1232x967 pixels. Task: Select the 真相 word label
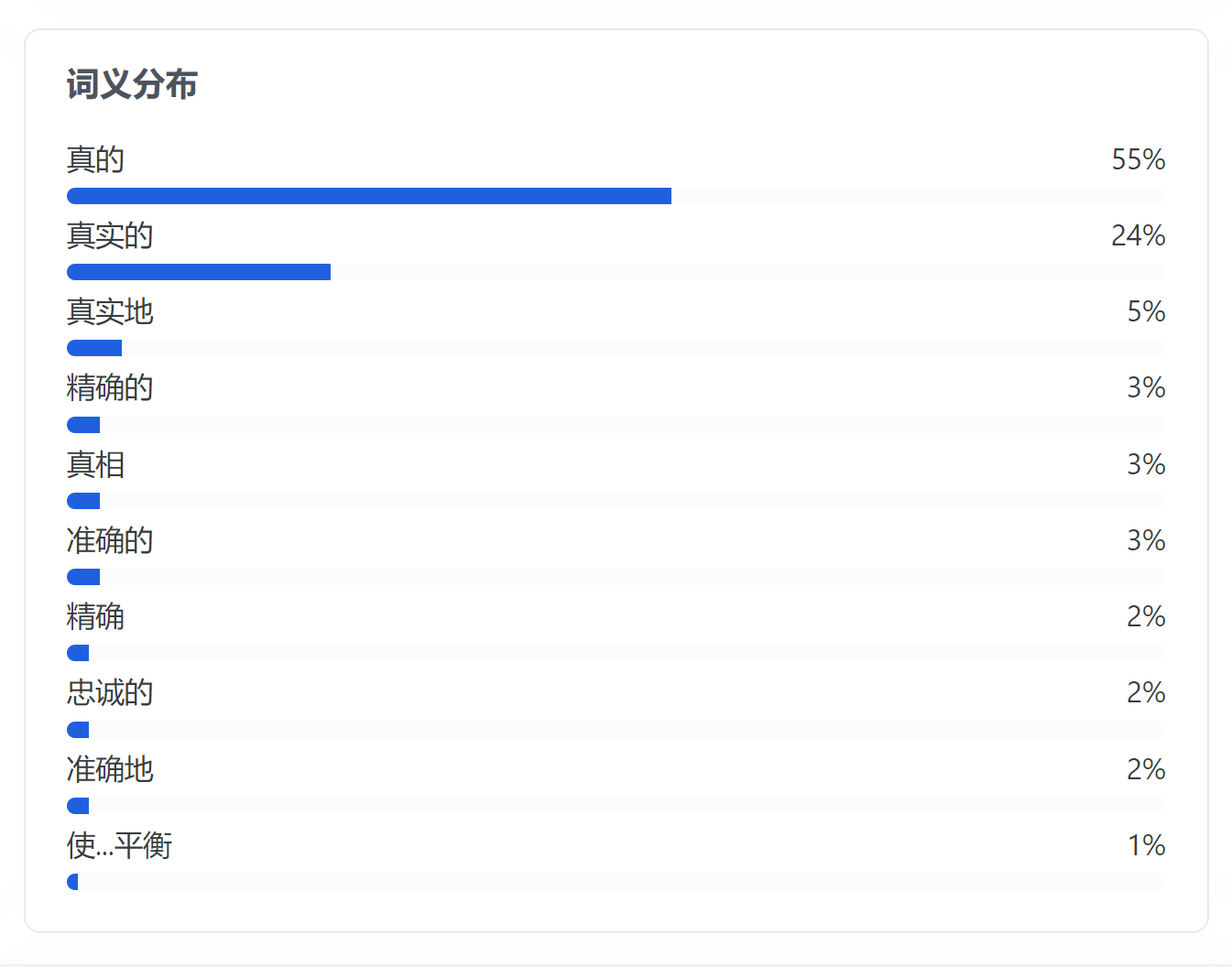pos(95,464)
